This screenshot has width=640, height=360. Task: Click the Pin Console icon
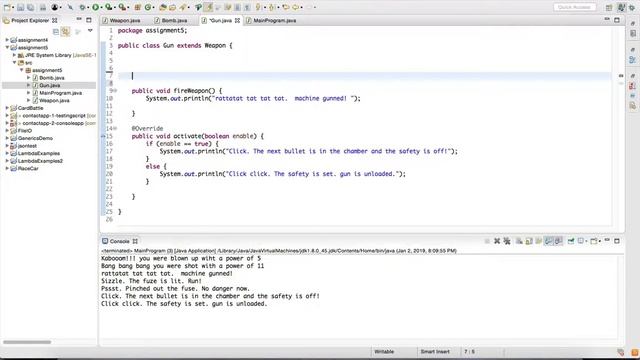coord(571,241)
